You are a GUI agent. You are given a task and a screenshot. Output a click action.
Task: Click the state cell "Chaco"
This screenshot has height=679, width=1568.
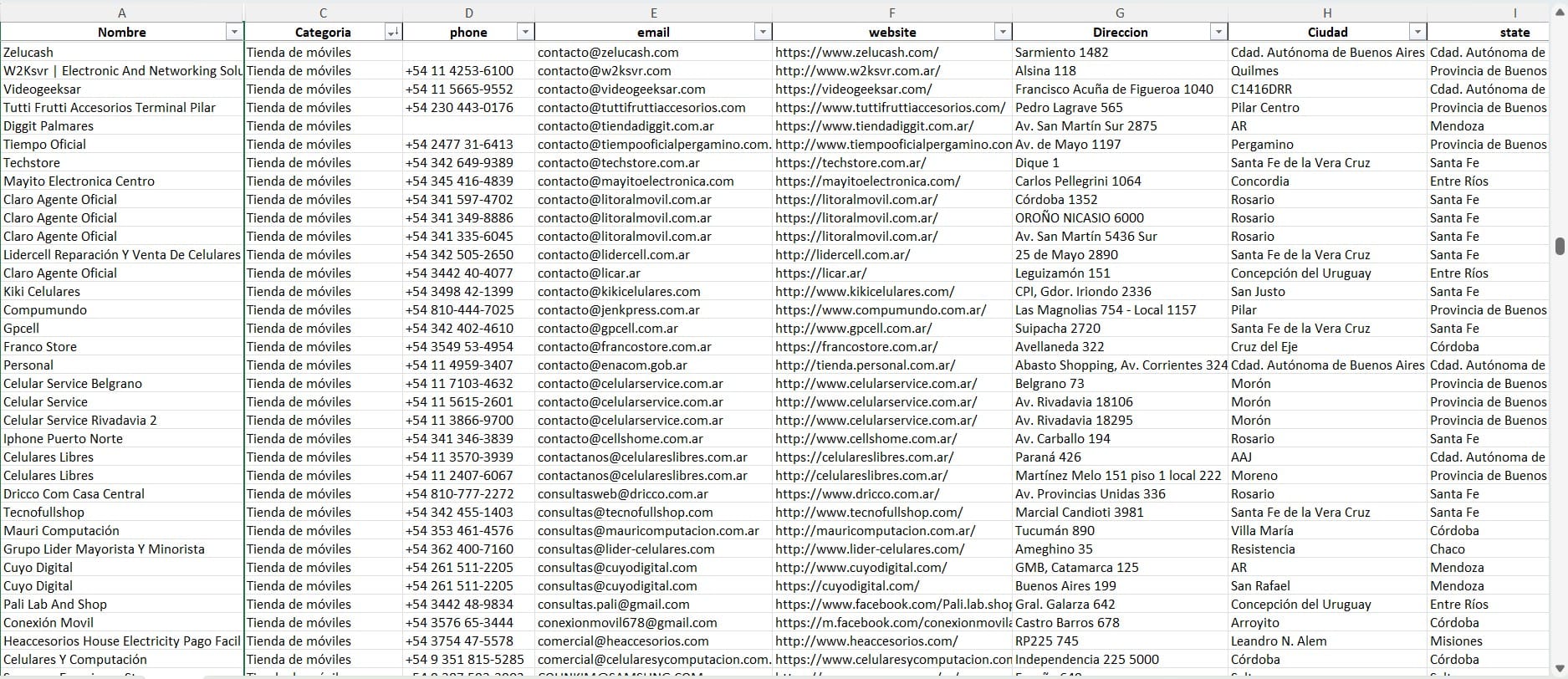[x=1489, y=549]
